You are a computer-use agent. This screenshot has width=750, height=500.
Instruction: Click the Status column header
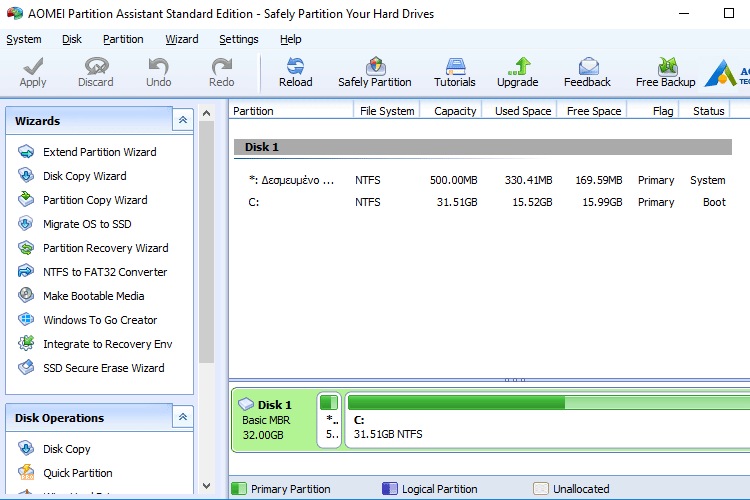tap(704, 111)
